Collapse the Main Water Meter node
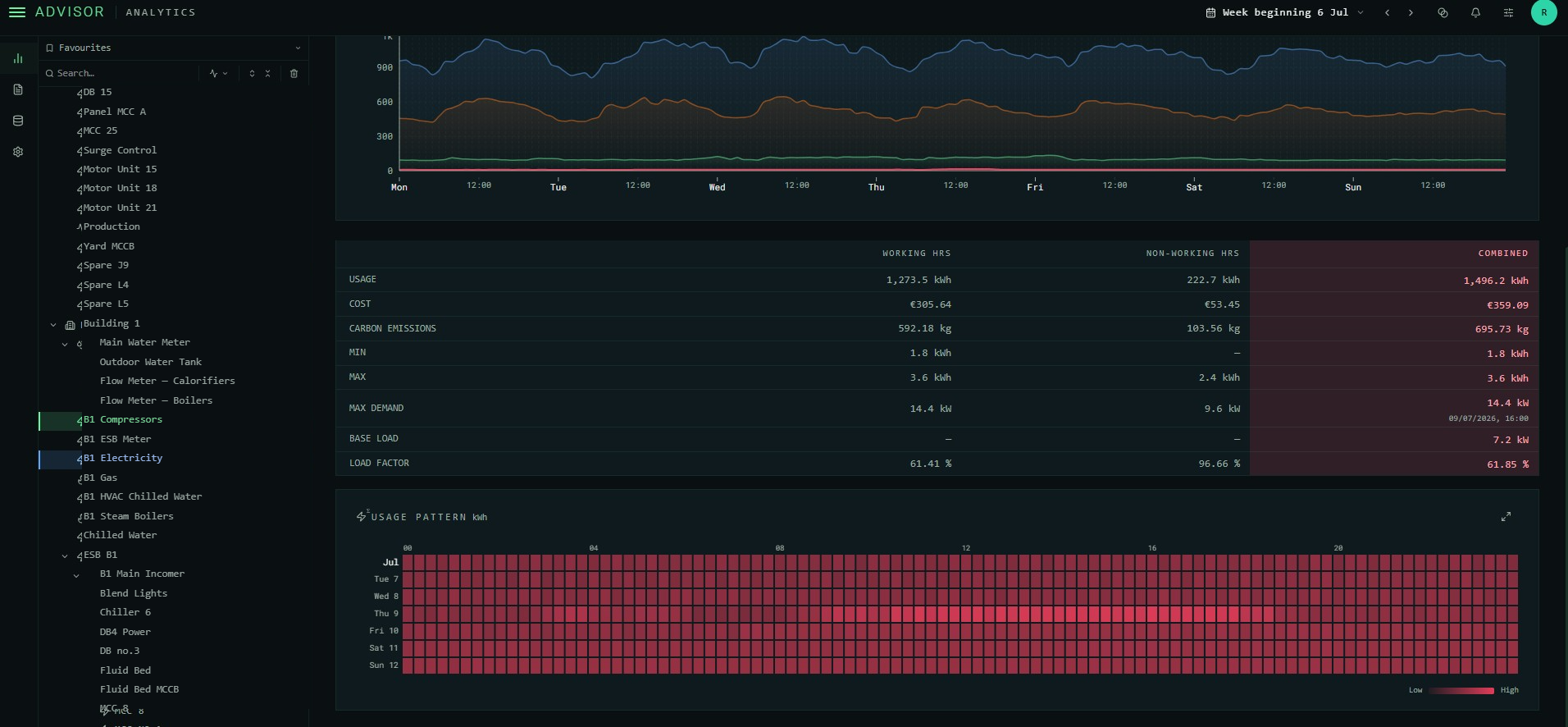 tap(65, 344)
